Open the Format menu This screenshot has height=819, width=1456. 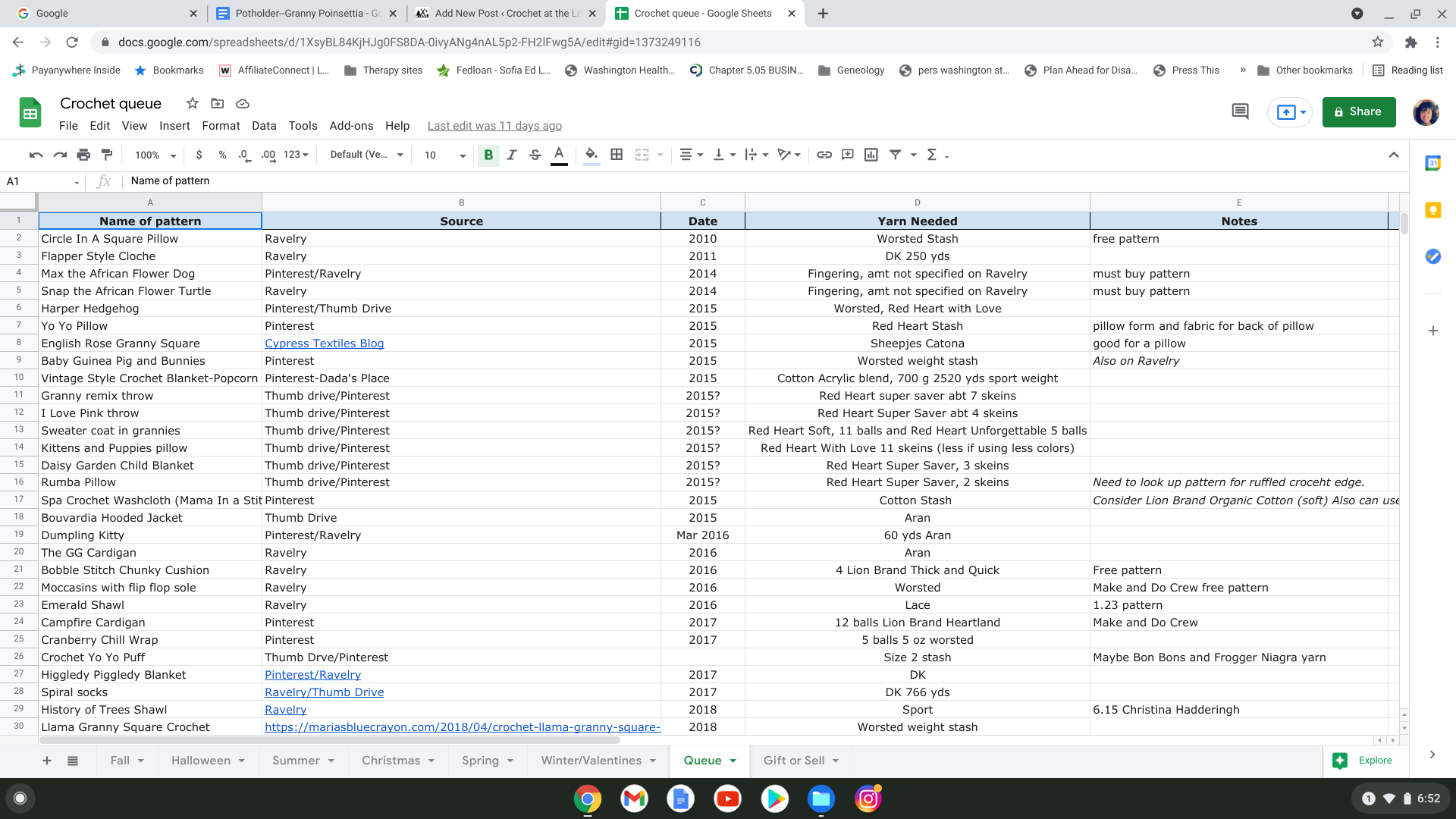[221, 126]
